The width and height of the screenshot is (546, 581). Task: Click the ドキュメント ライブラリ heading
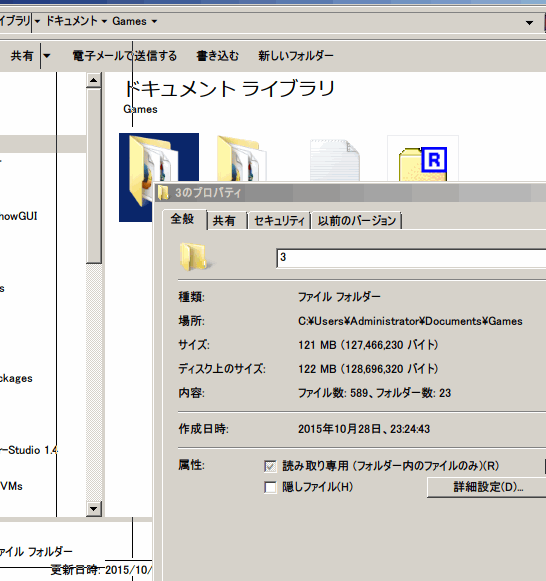[229, 89]
